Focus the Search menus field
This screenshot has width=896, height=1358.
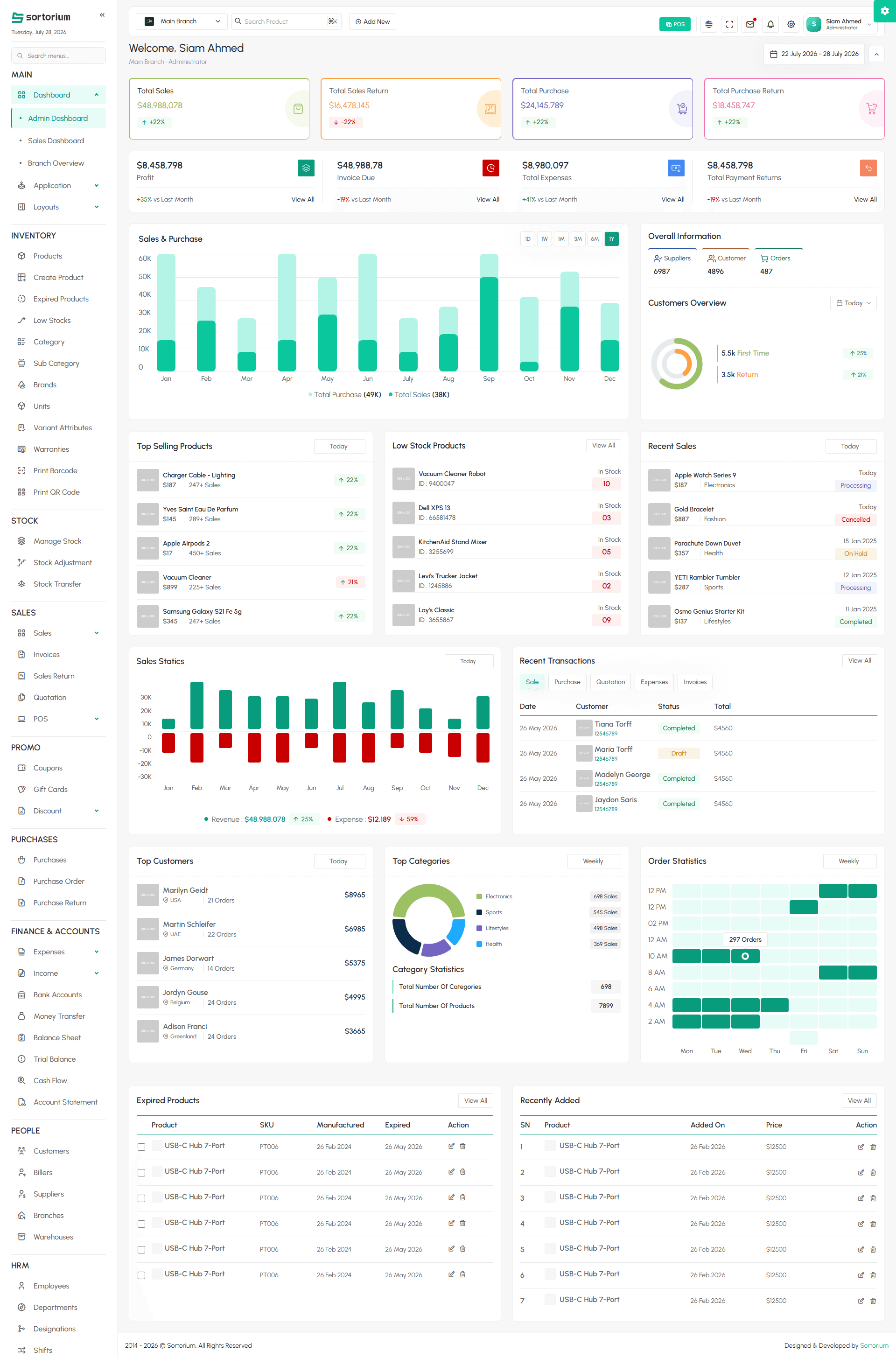[x=58, y=56]
